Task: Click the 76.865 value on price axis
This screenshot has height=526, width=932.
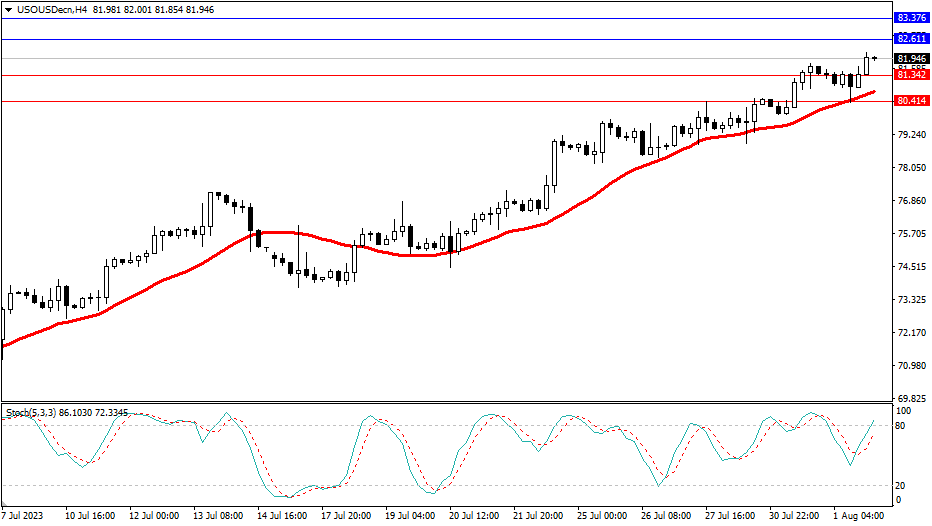Action: pos(911,201)
